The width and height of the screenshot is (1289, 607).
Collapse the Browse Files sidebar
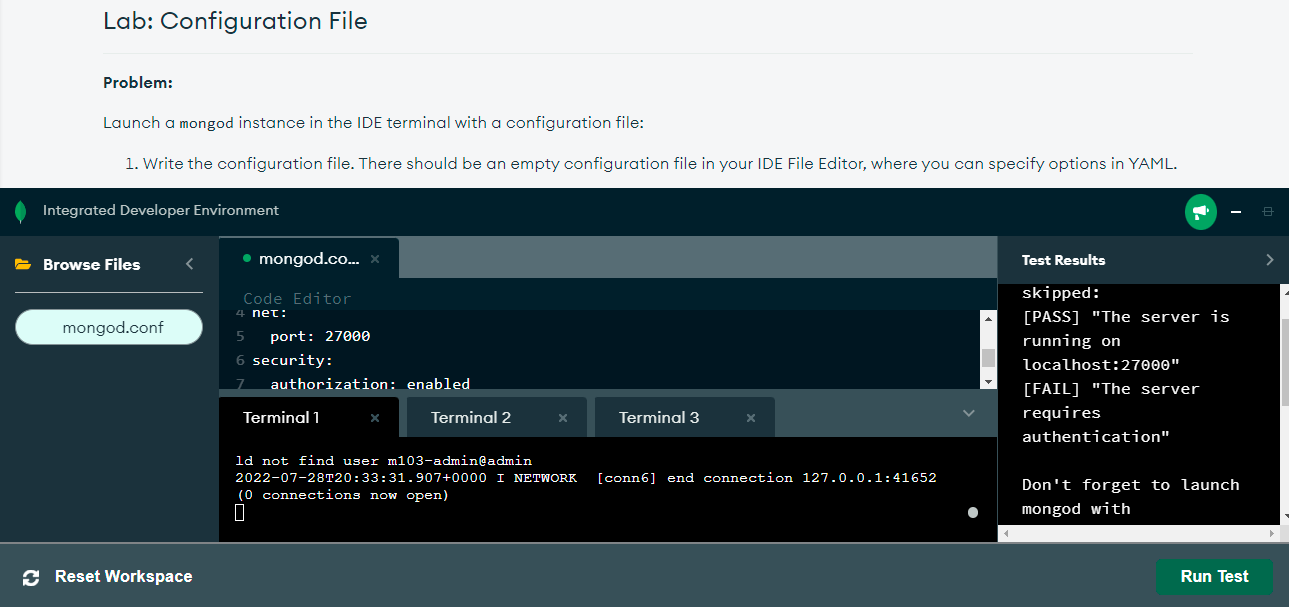coord(190,264)
